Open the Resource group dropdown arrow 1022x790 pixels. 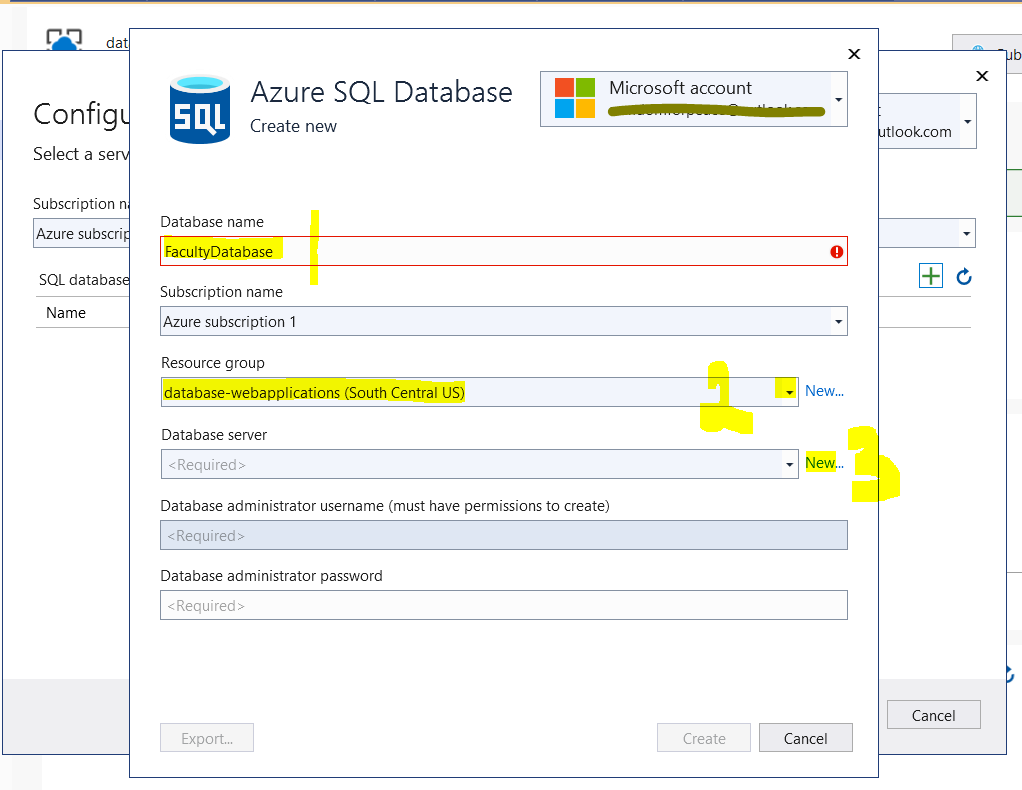point(789,392)
